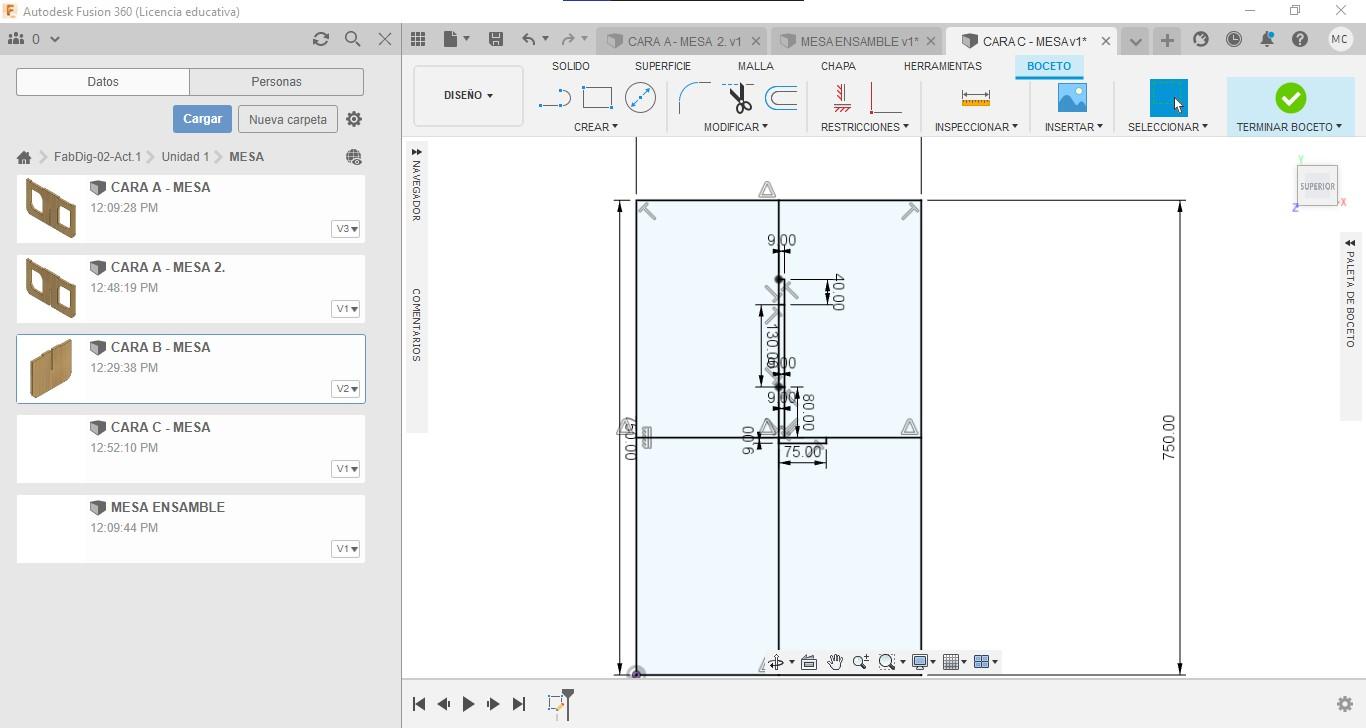Switch to the Personas tab
Screen dimensions: 1366x728
coord(276,82)
